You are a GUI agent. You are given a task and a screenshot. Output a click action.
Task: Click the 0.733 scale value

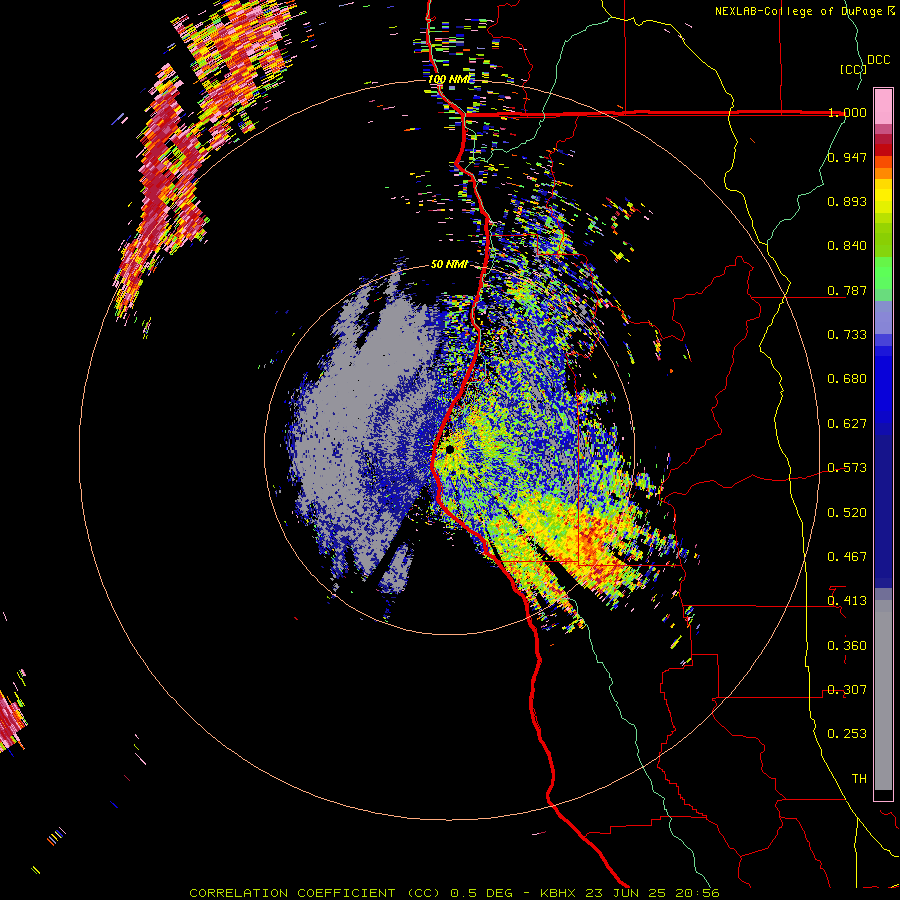847,335
